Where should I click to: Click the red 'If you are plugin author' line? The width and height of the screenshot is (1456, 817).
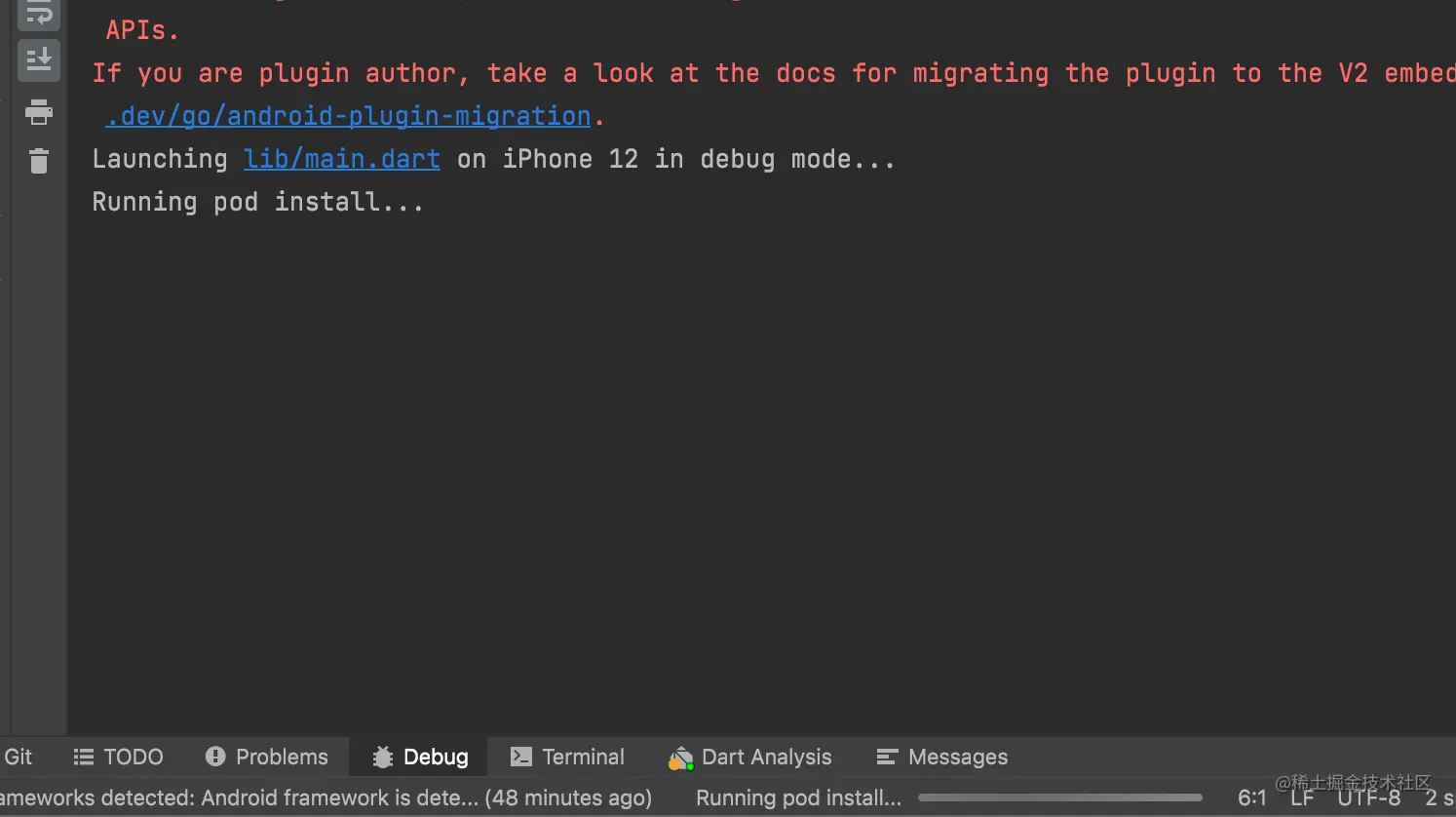774,73
